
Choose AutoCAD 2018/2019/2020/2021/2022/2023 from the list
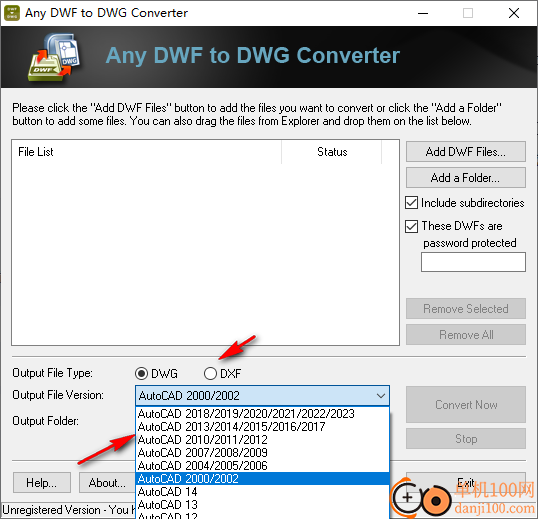pyautogui.click(x=262, y=414)
